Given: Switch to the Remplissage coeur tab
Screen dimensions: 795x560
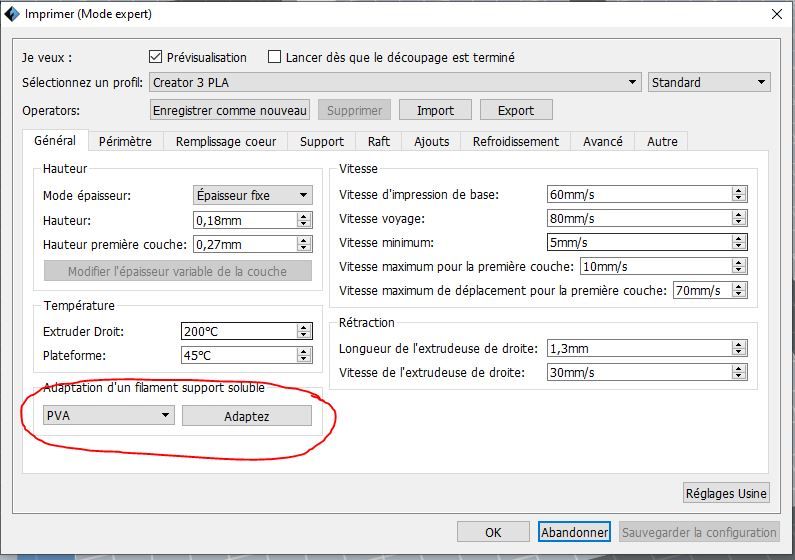Looking at the screenshot, I should point(226,141).
